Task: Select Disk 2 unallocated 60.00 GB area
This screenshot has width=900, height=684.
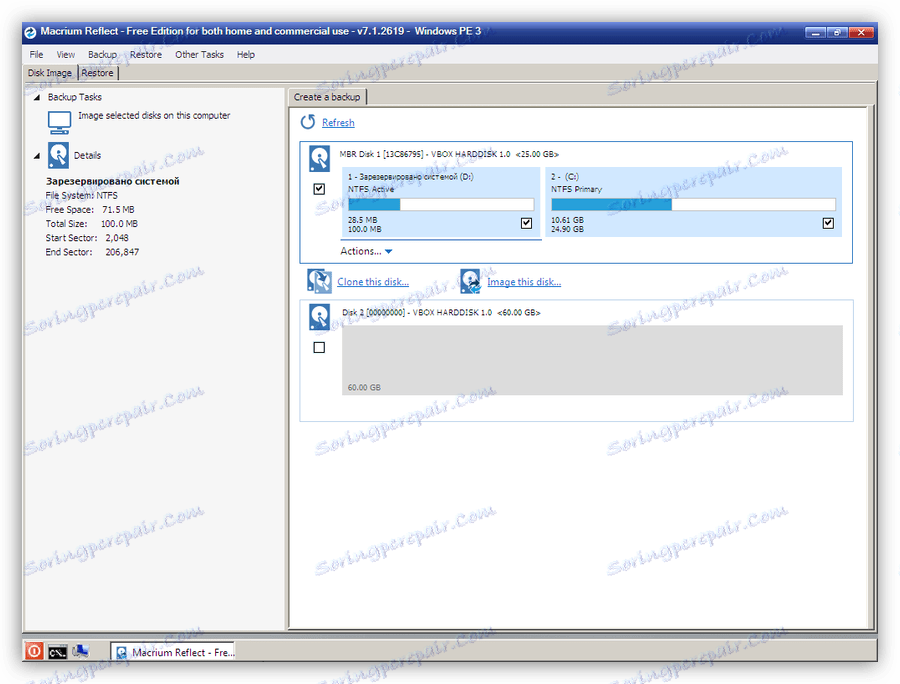Action: click(592, 360)
